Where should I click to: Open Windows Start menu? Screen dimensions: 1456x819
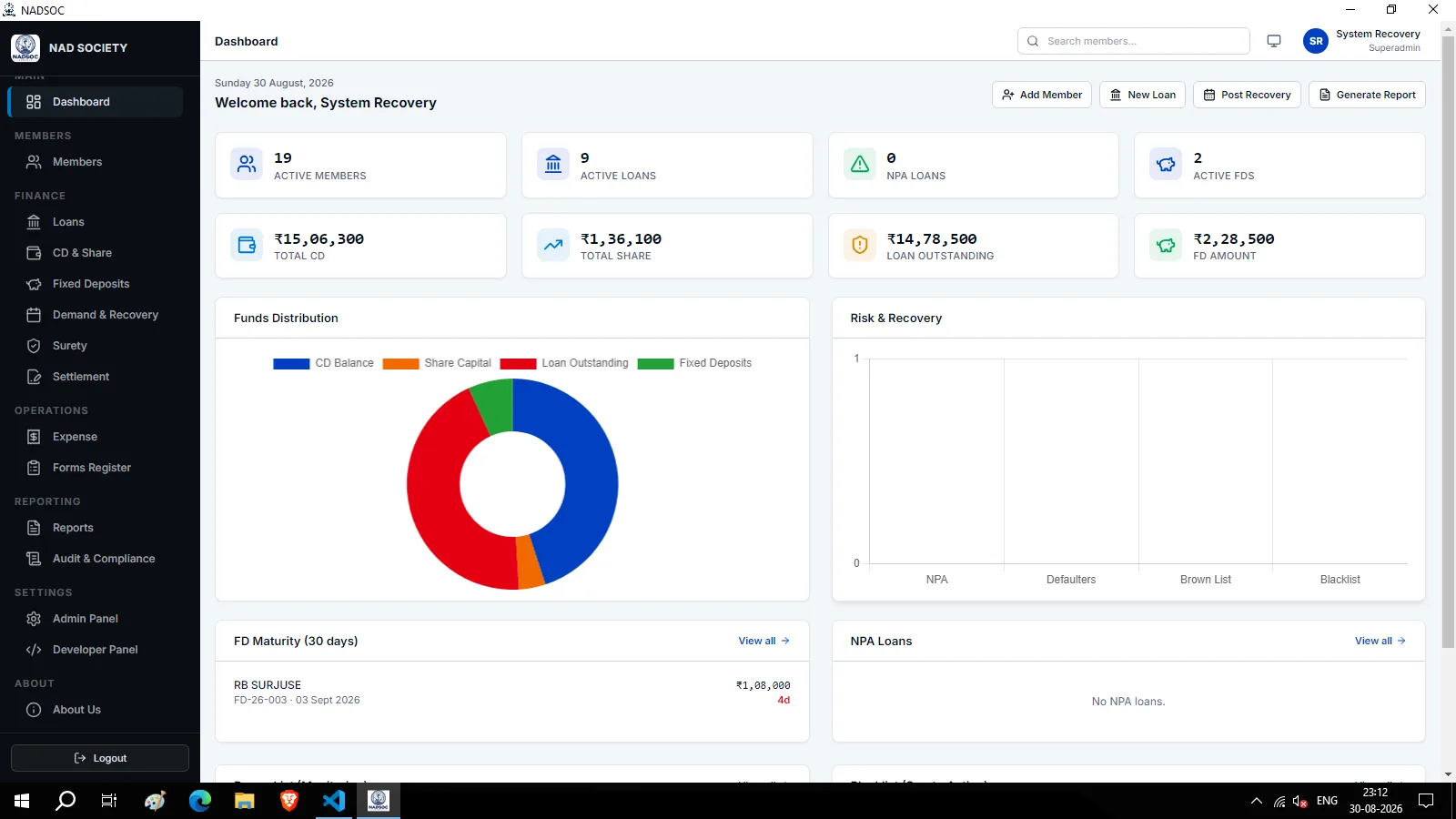(x=22, y=801)
